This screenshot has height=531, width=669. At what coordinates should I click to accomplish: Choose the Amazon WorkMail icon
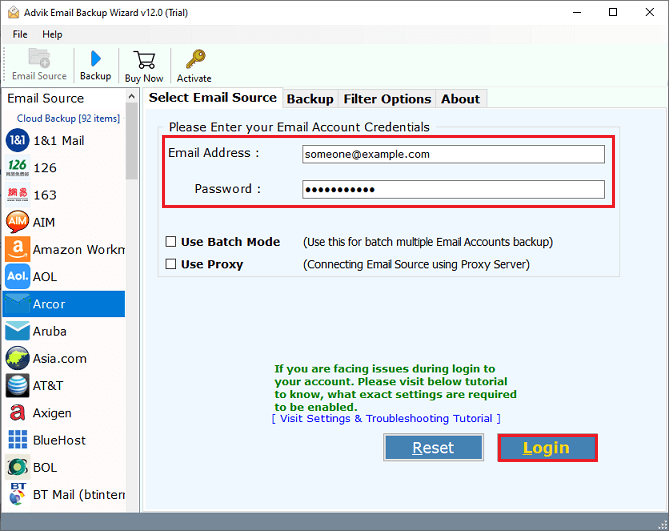tap(17, 249)
